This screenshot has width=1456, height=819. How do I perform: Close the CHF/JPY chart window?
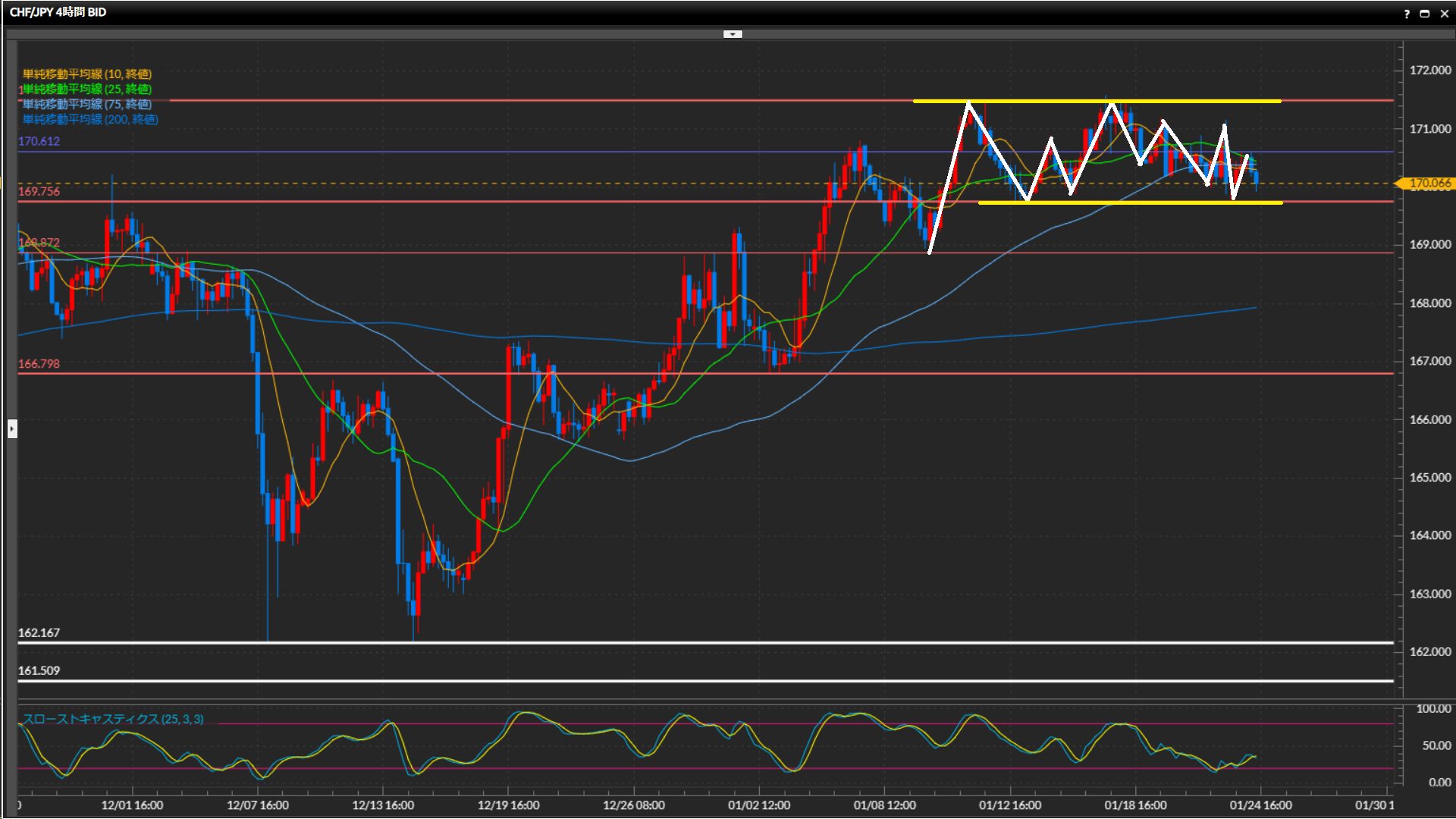point(1444,13)
